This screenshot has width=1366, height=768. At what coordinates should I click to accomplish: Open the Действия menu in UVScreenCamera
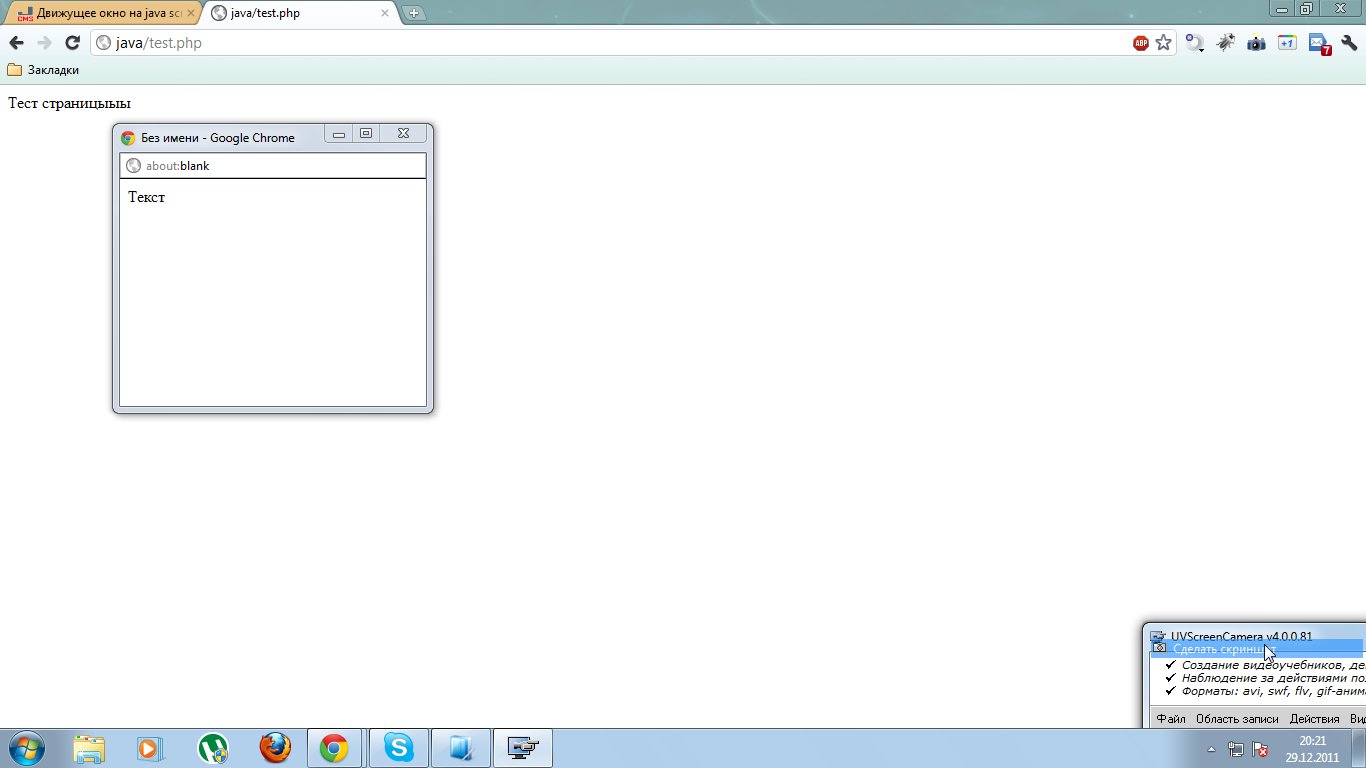(1314, 719)
